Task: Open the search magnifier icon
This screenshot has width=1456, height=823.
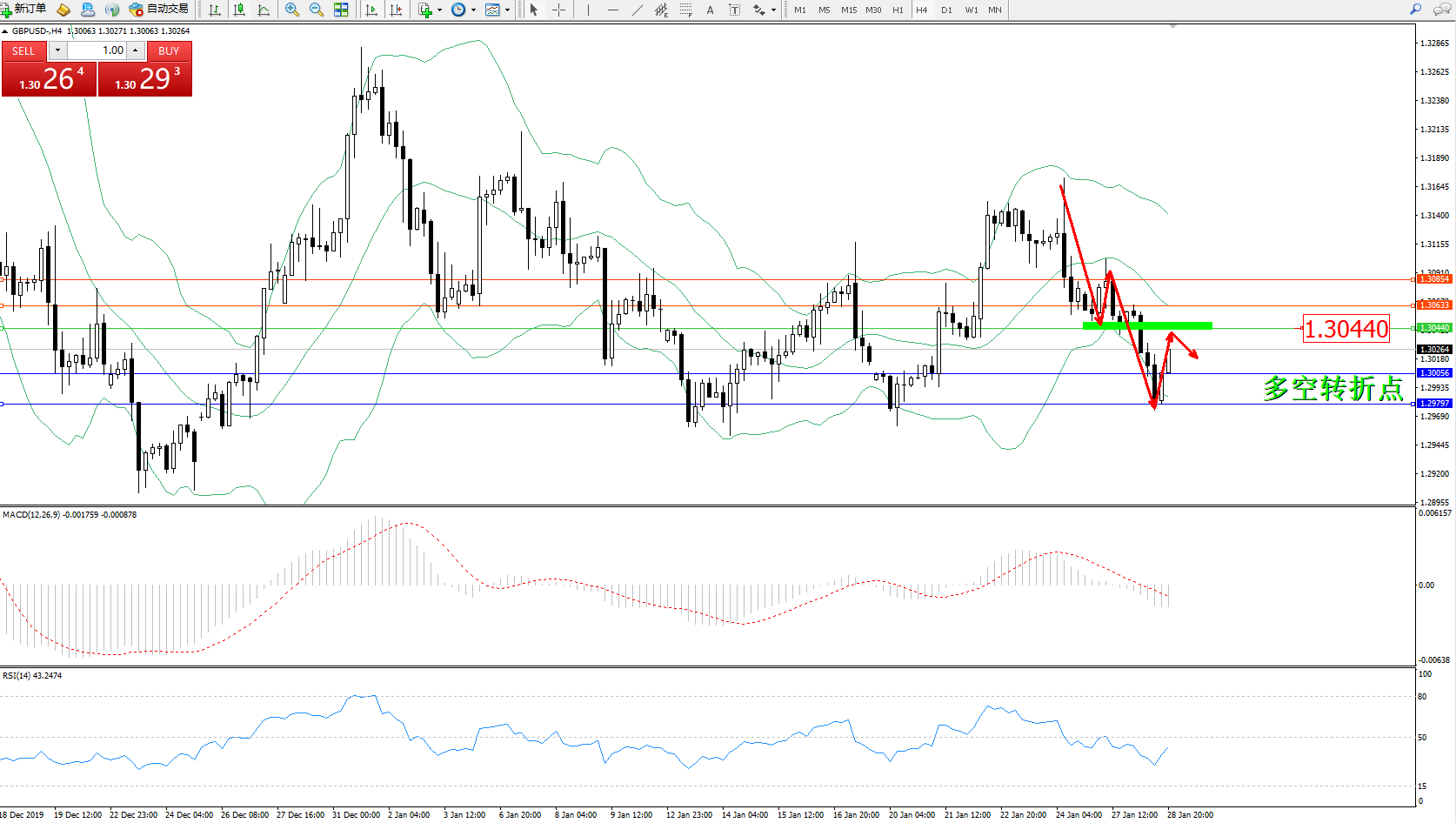Action: pyautogui.click(x=1416, y=10)
